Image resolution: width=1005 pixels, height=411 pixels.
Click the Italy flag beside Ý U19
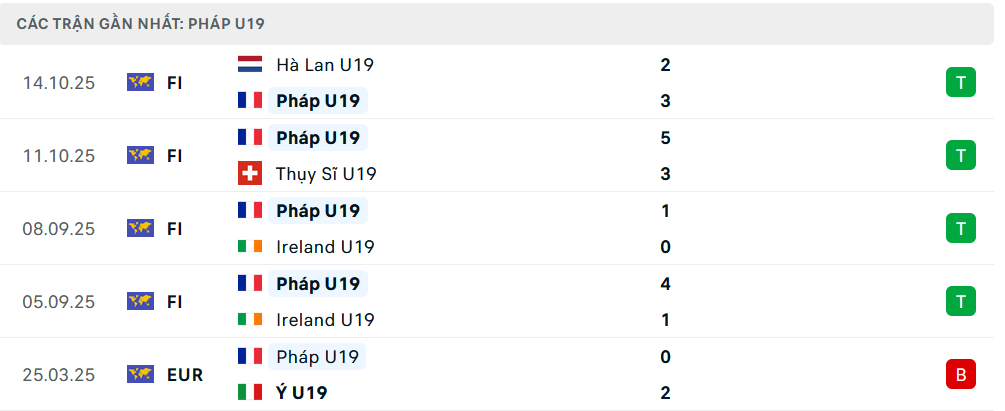click(x=250, y=393)
